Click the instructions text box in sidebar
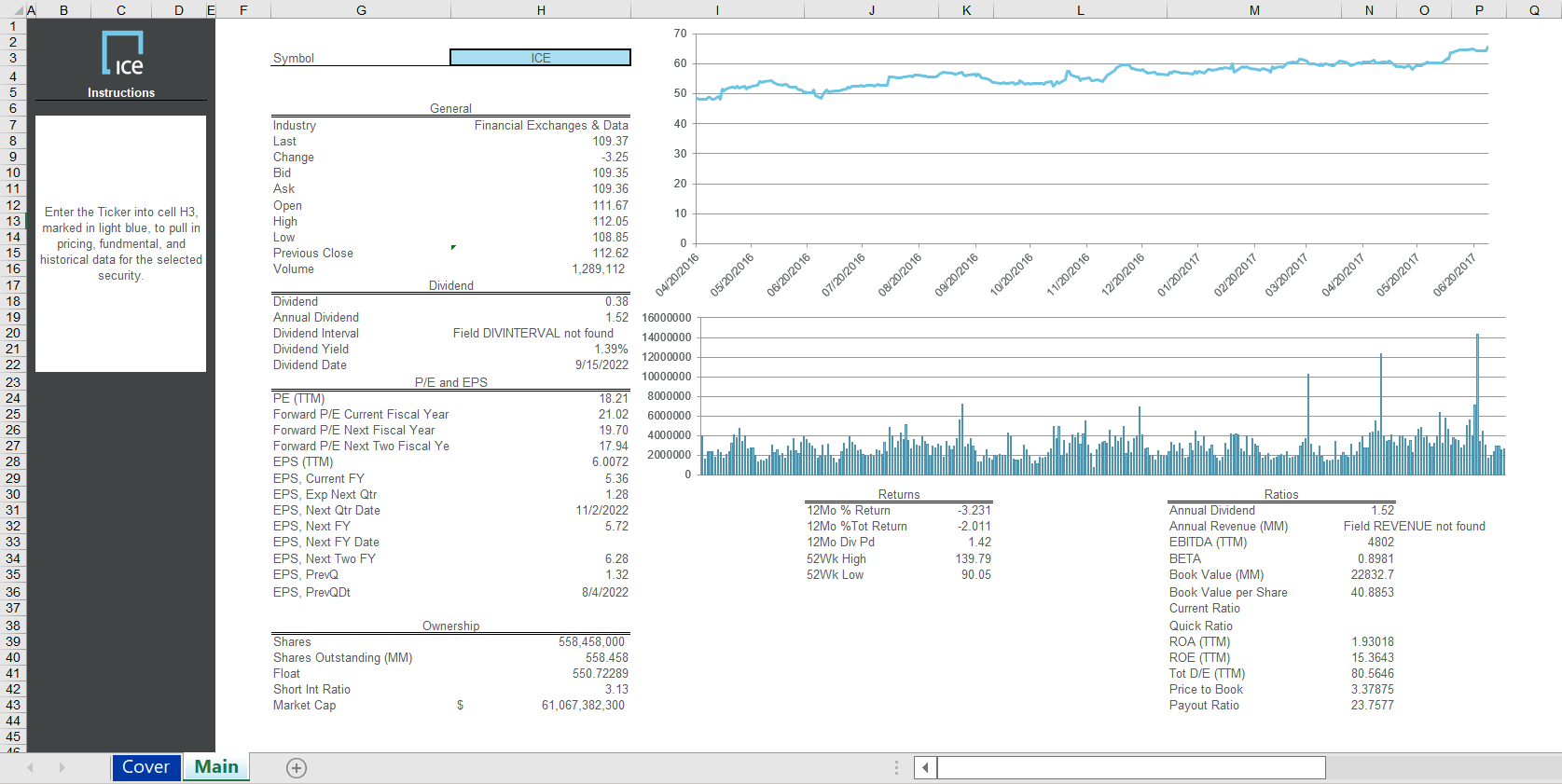 point(121,243)
